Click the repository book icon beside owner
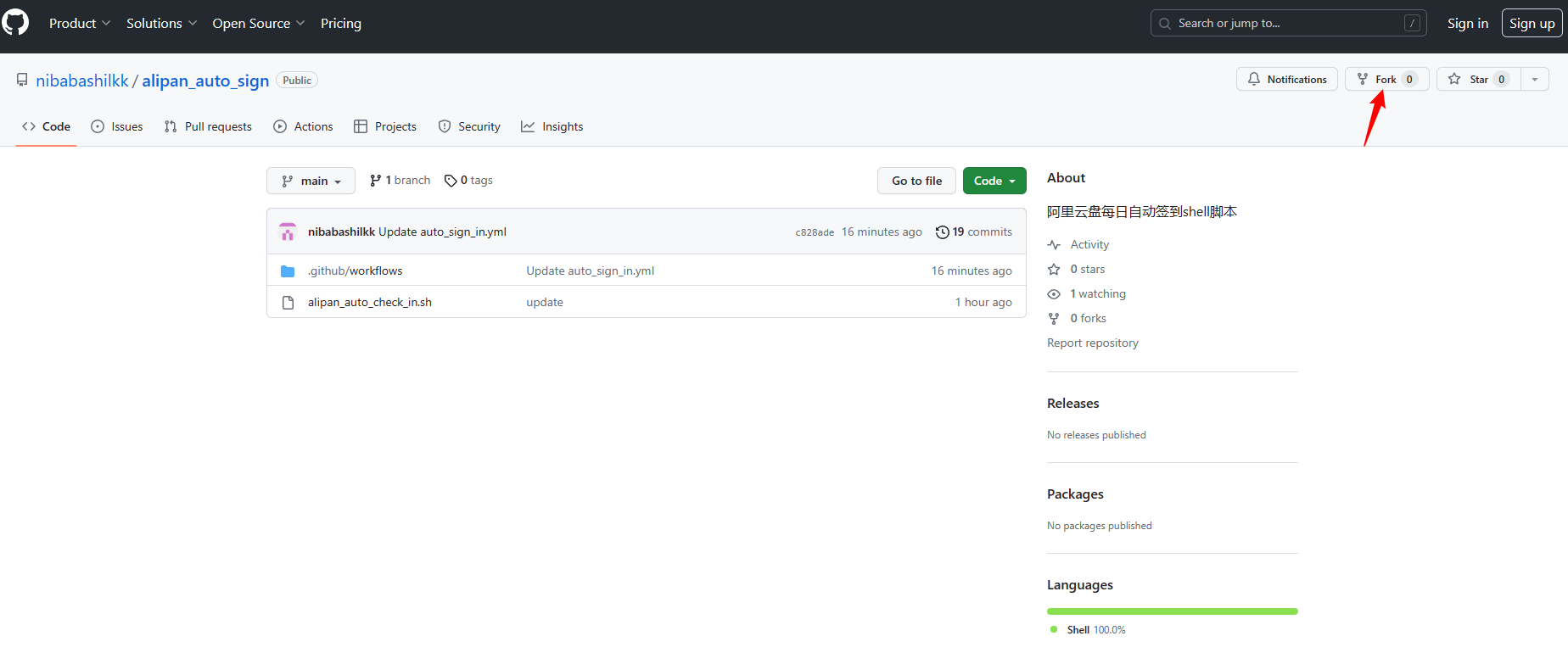The width and height of the screenshot is (1568, 664). 22,80
